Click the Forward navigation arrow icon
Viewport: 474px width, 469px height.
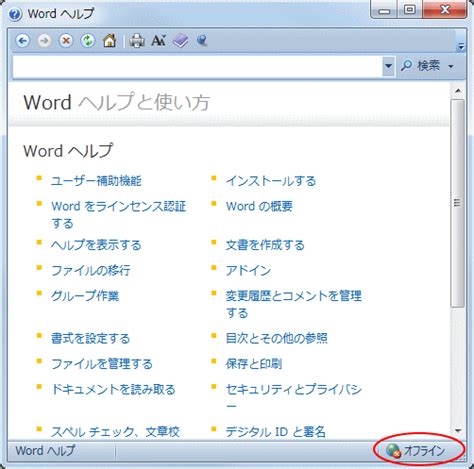click(x=44, y=41)
